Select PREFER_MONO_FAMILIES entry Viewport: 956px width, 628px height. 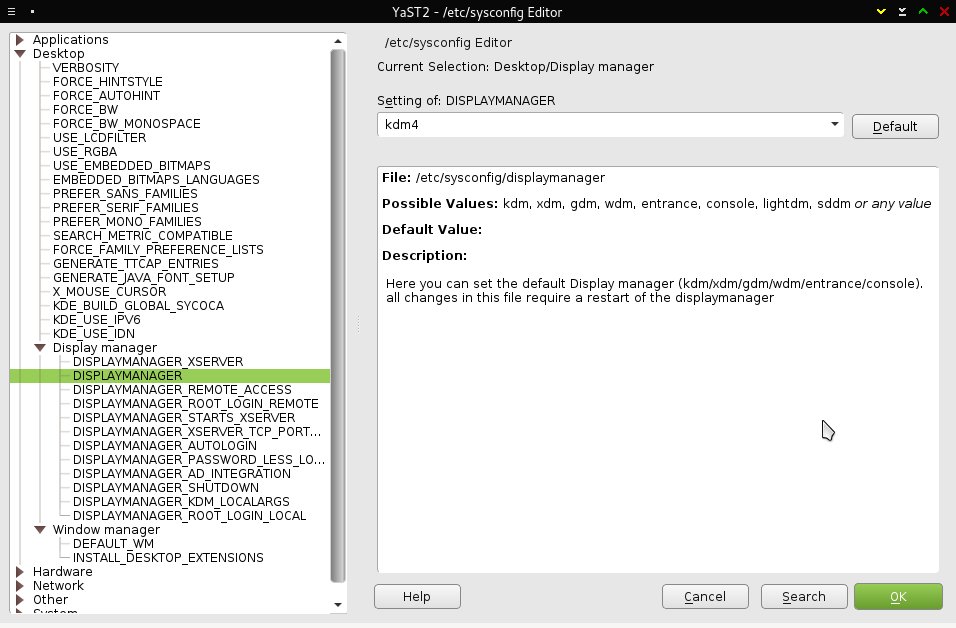click(x=127, y=222)
